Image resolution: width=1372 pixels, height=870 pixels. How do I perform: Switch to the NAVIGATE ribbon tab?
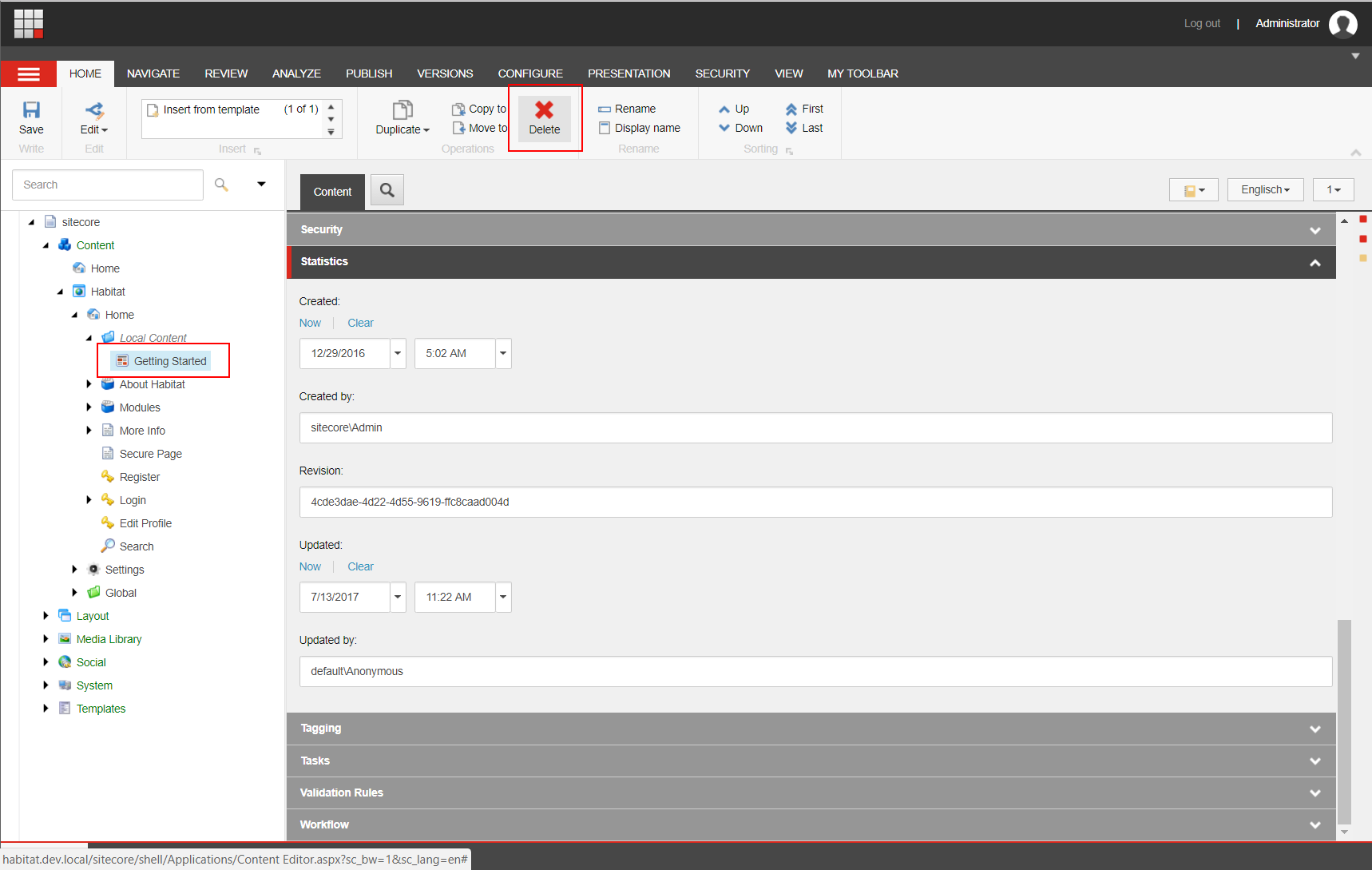point(153,73)
